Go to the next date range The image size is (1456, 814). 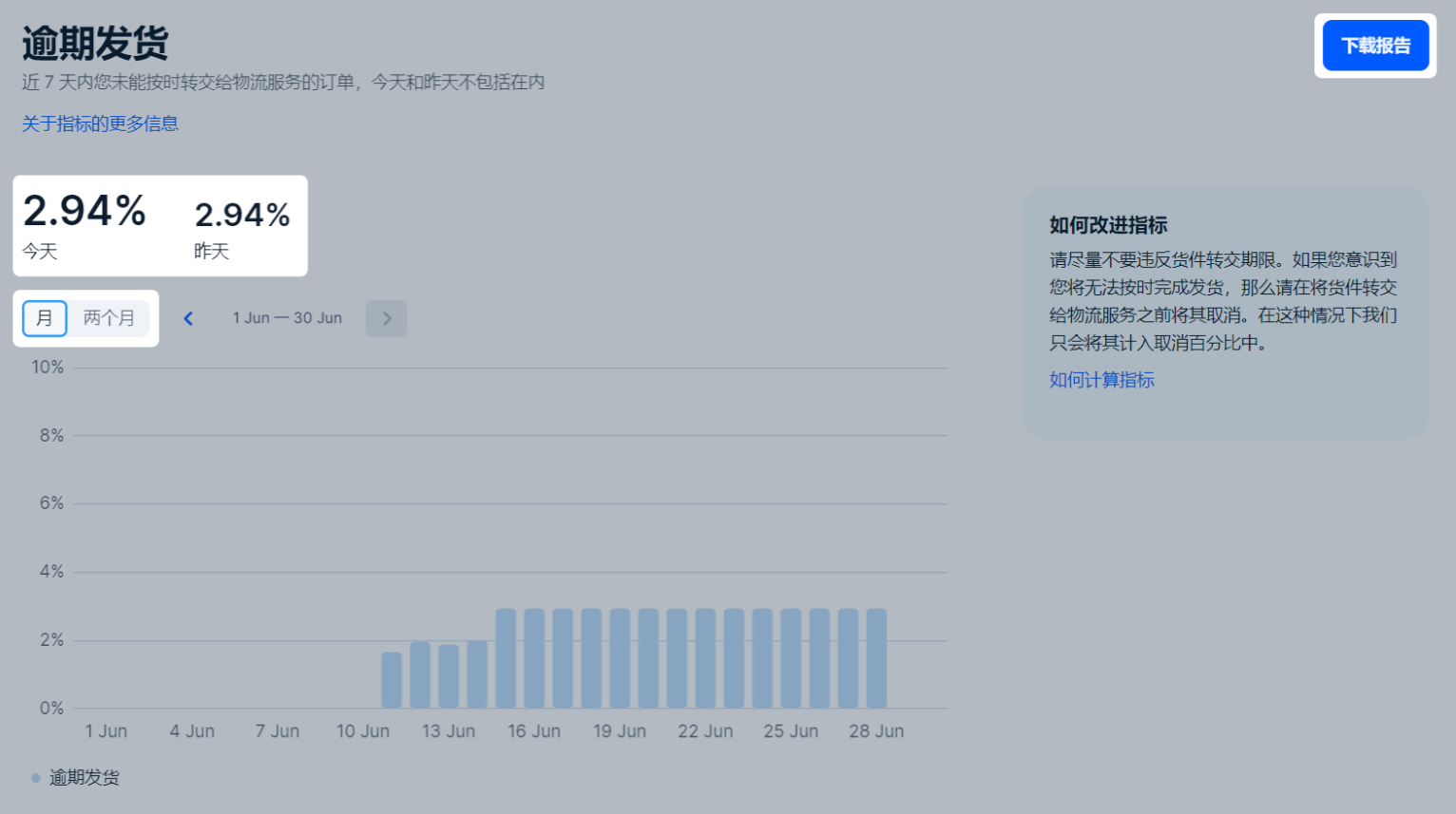click(x=386, y=319)
